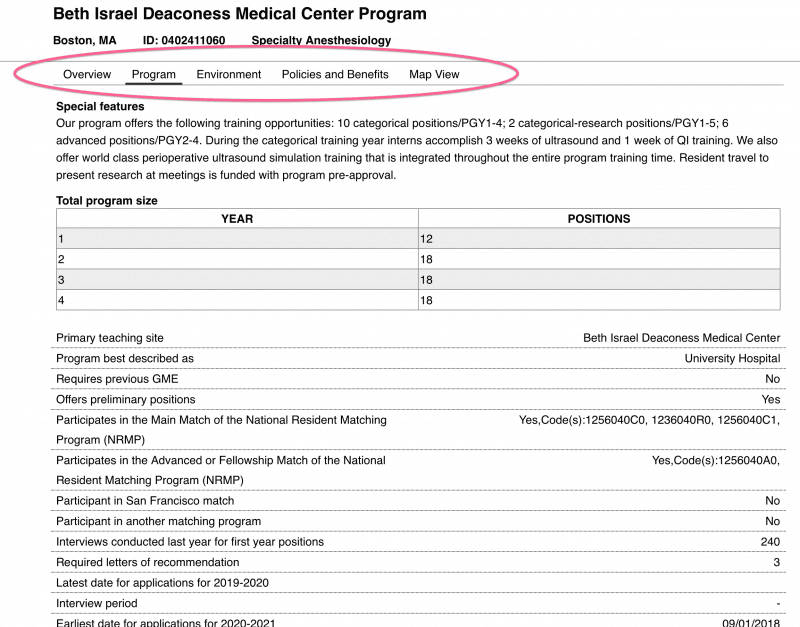This screenshot has height=627, width=800.
Task: Click the Requires previous GME label
Action: (x=117, y=379)
